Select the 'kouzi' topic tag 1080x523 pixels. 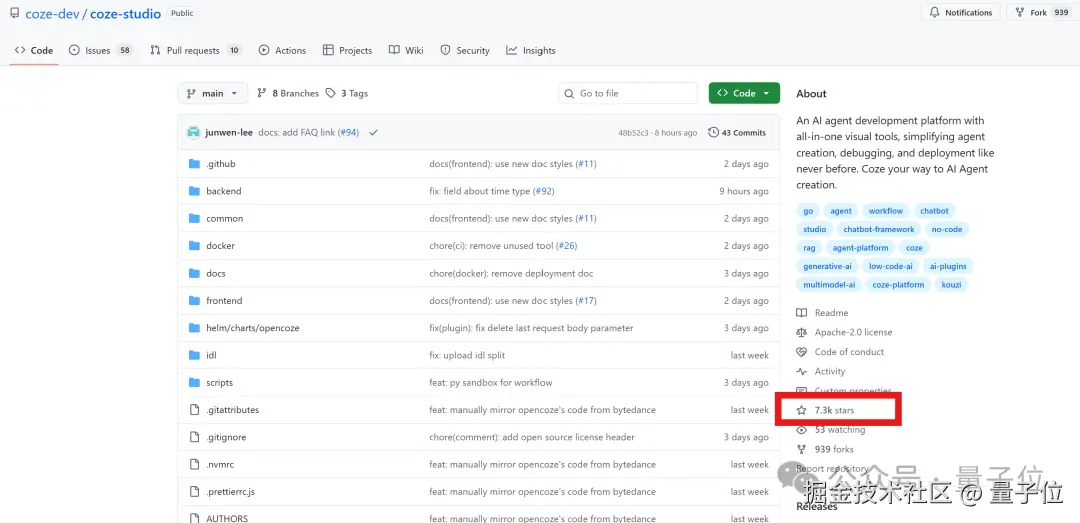click(952, 285)
